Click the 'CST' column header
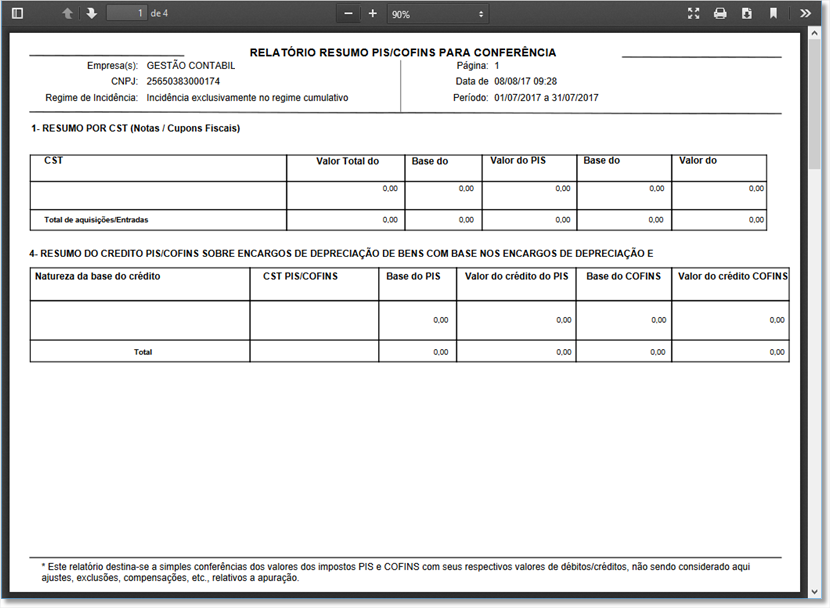830x608 pixels. (x=53, y=161)
